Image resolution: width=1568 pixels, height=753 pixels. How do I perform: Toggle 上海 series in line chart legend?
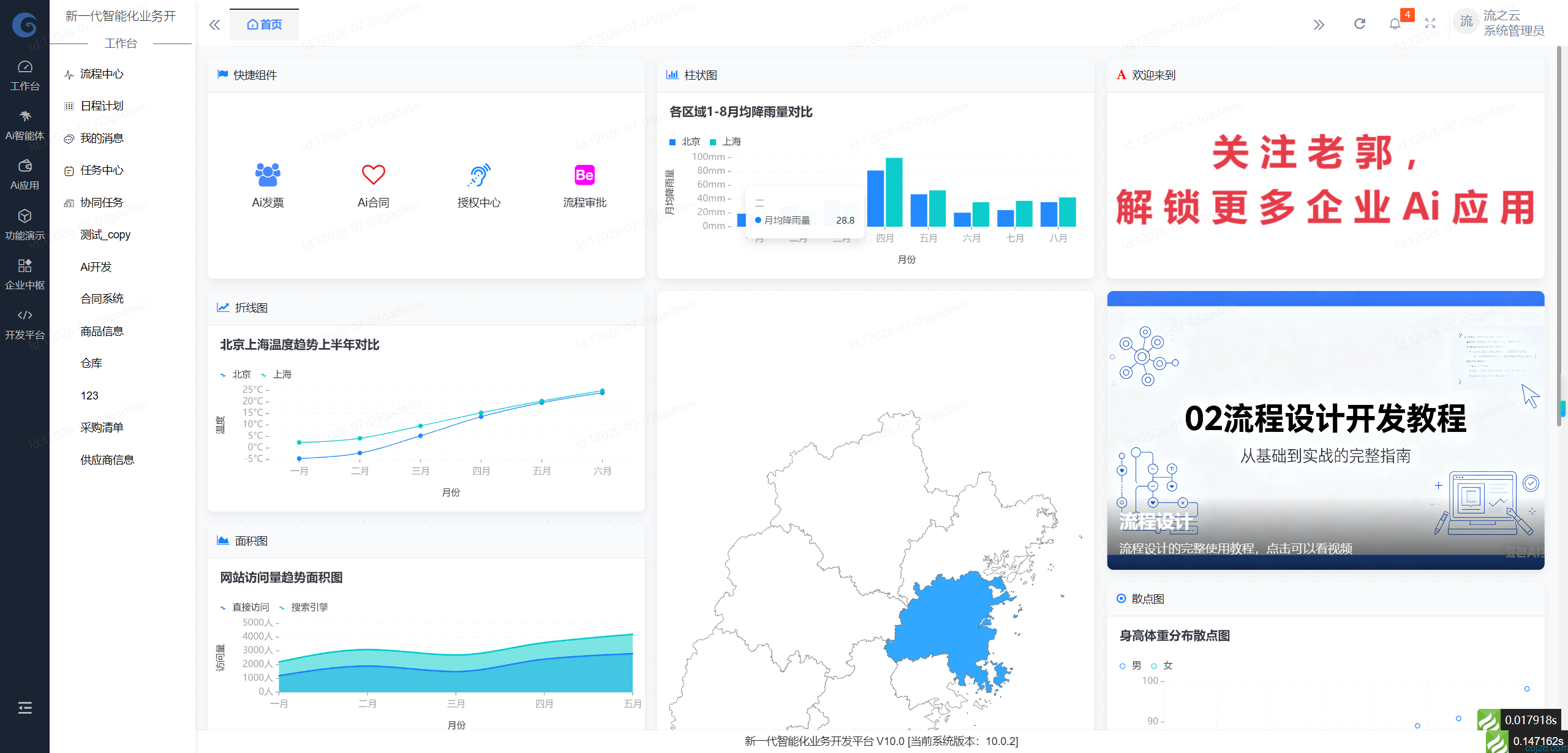coord(276,374)
